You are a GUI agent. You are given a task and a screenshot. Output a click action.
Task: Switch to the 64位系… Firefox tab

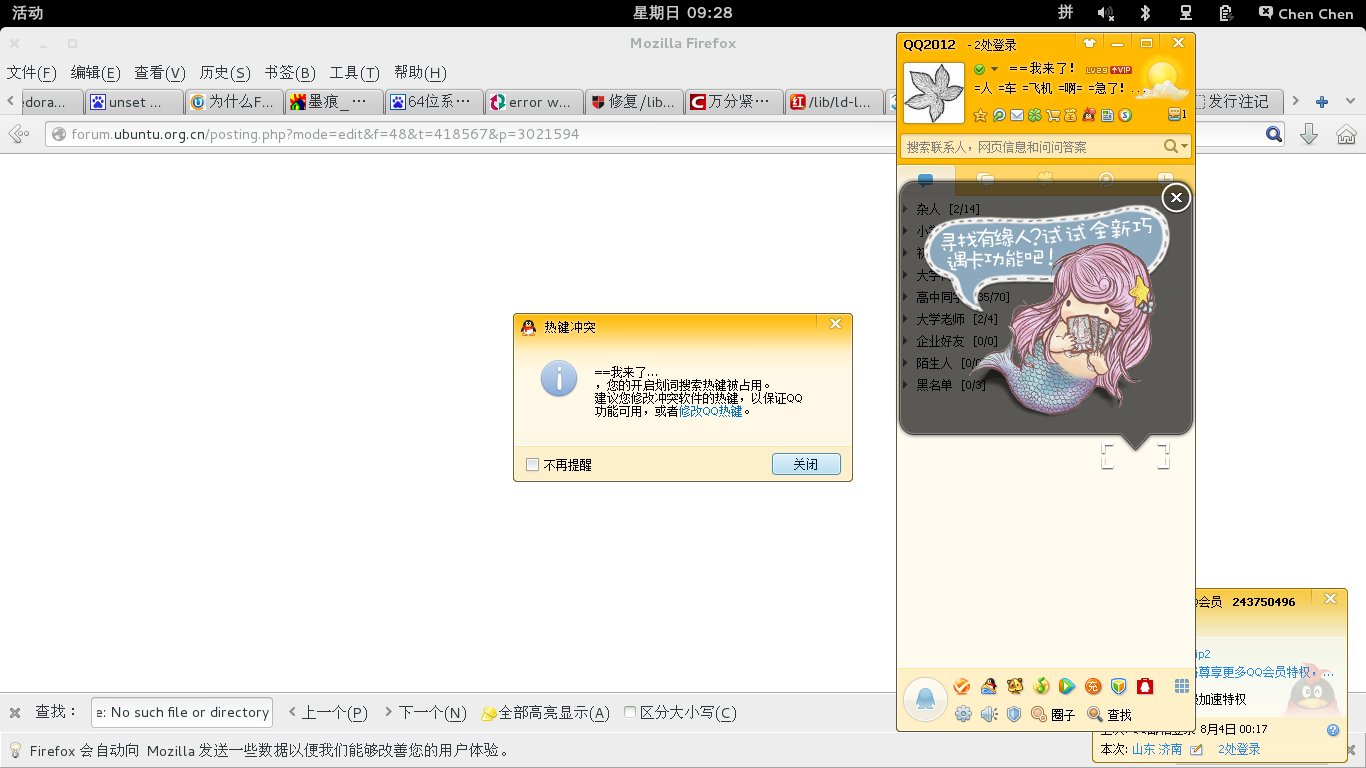[434, 101]
